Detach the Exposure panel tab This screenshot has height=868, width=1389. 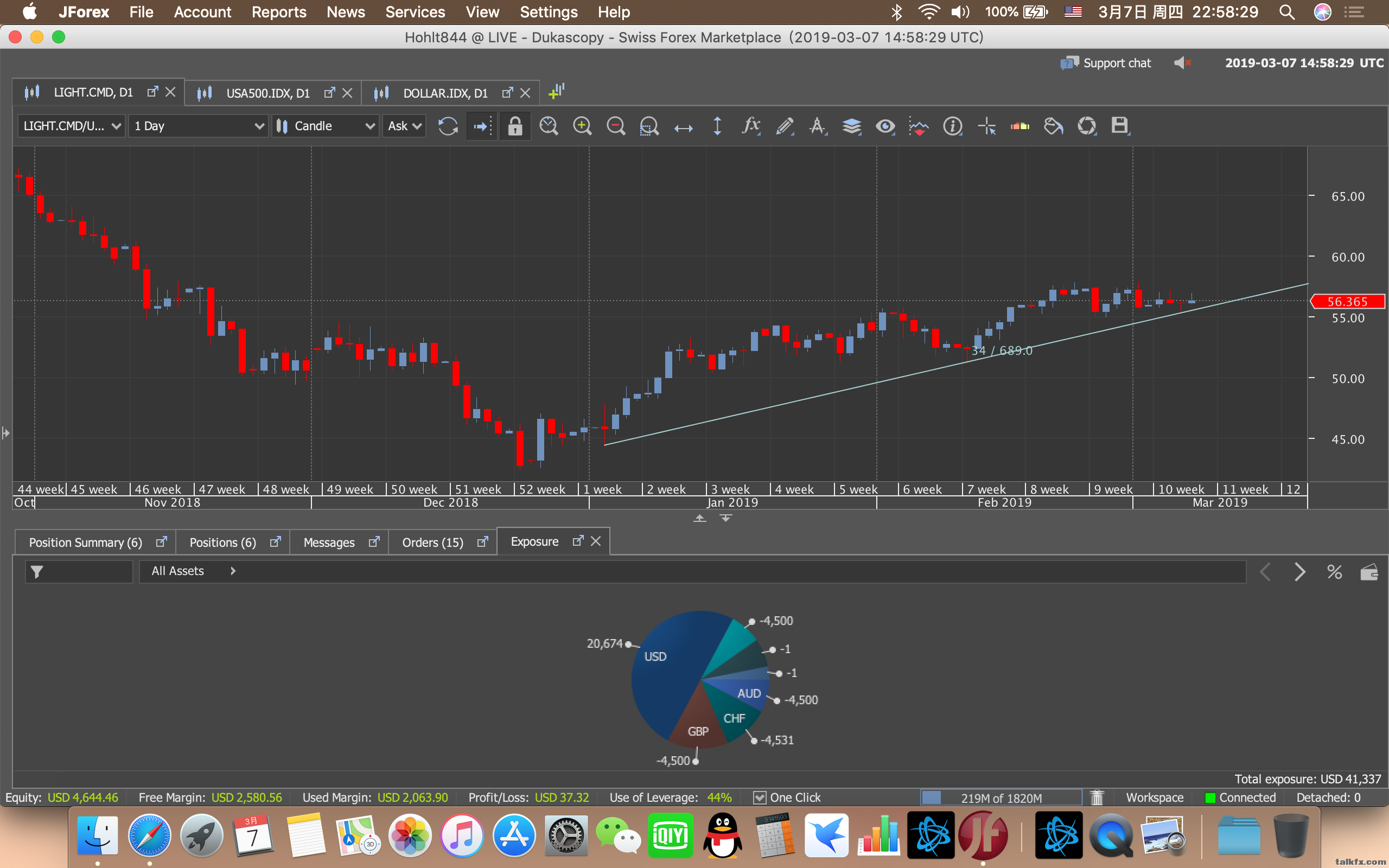click(x=578, y=541)
